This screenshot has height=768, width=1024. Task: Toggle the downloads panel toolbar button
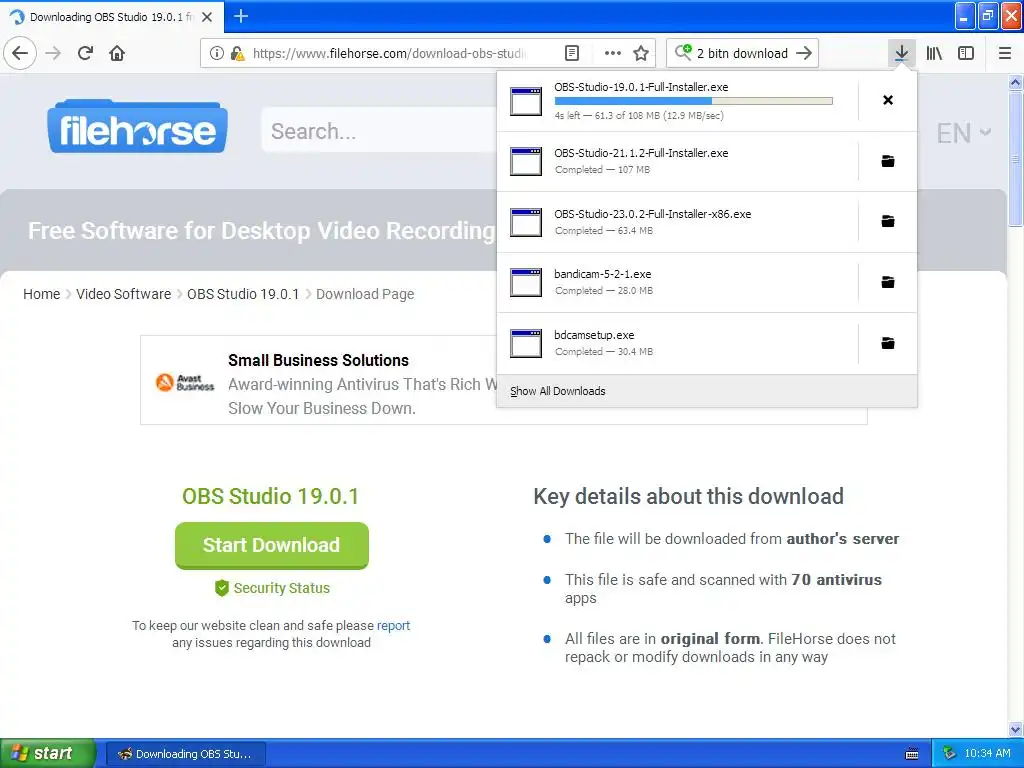point(901,53)
